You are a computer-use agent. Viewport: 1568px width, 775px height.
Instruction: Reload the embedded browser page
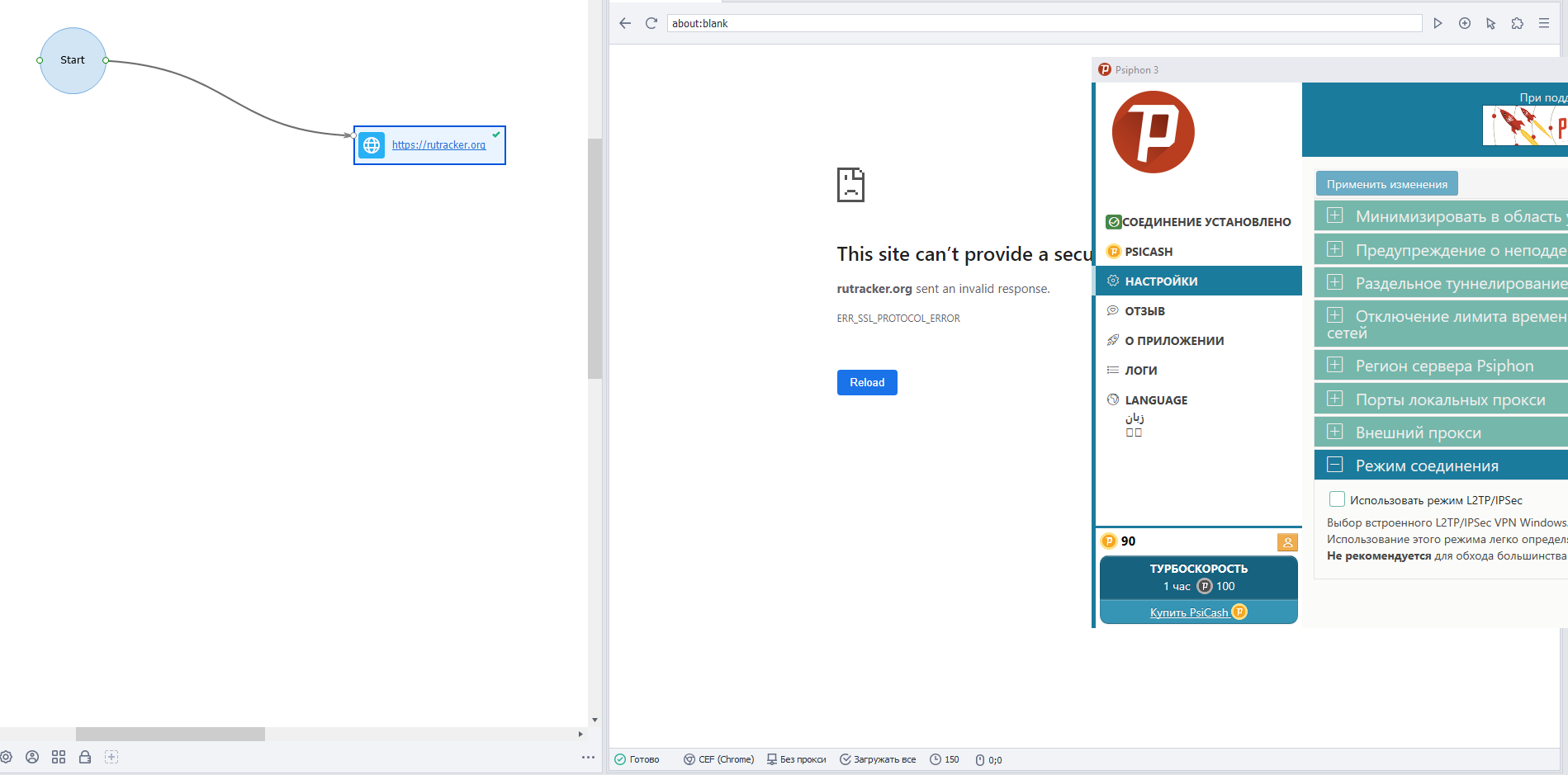(x=651, y=23)
